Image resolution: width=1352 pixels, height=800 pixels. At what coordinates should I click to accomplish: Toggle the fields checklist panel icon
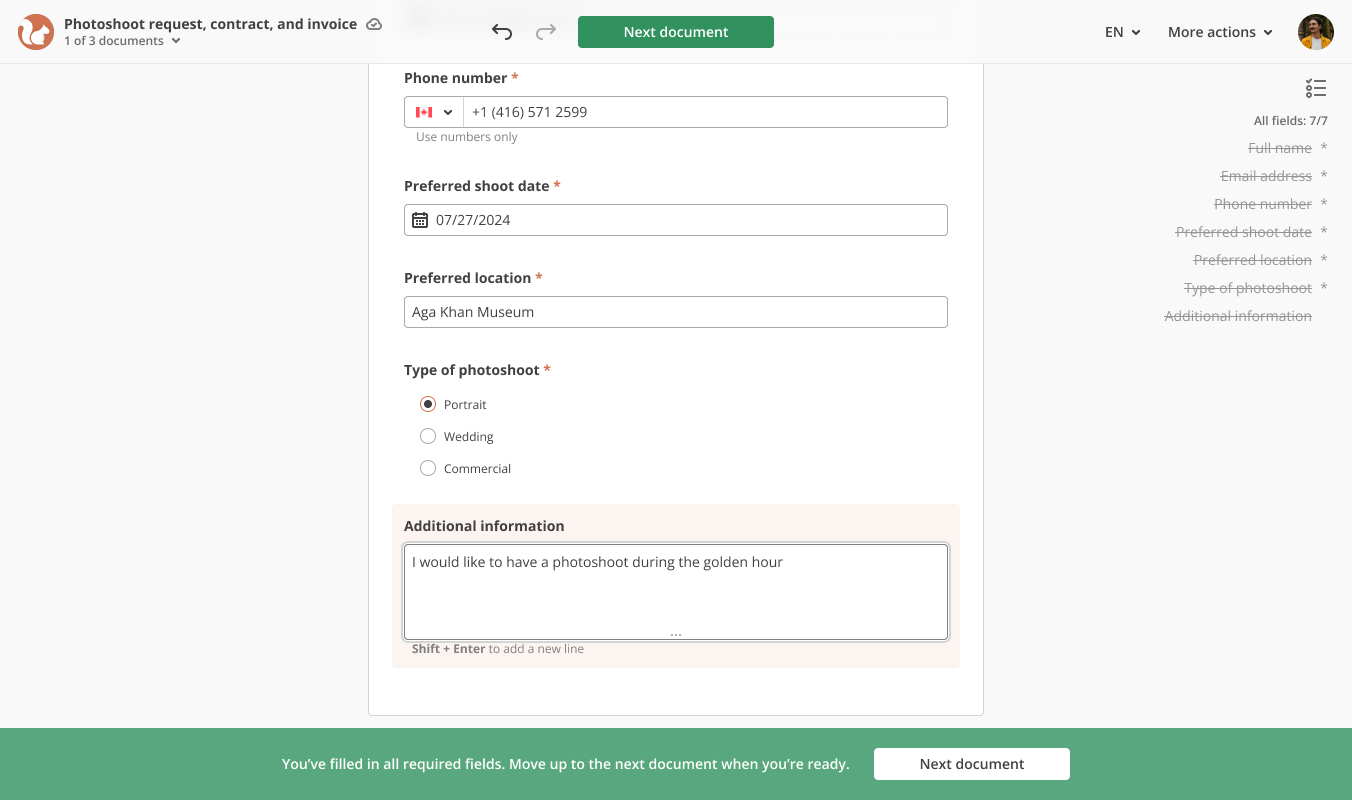click(1316, 88)
